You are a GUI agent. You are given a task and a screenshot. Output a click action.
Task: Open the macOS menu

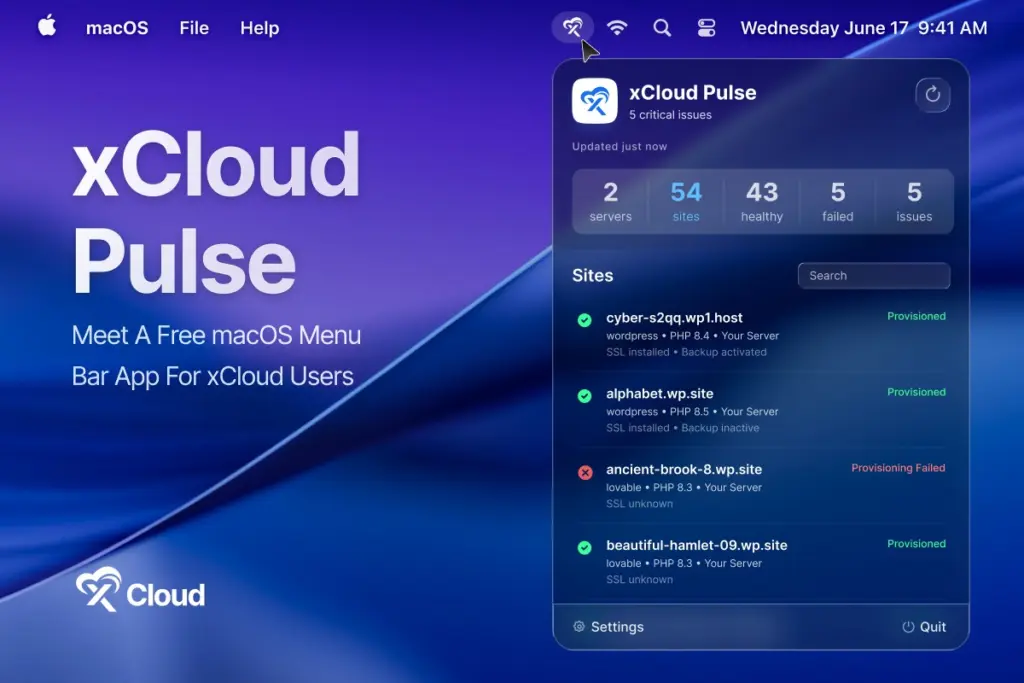tap(117, 28)
